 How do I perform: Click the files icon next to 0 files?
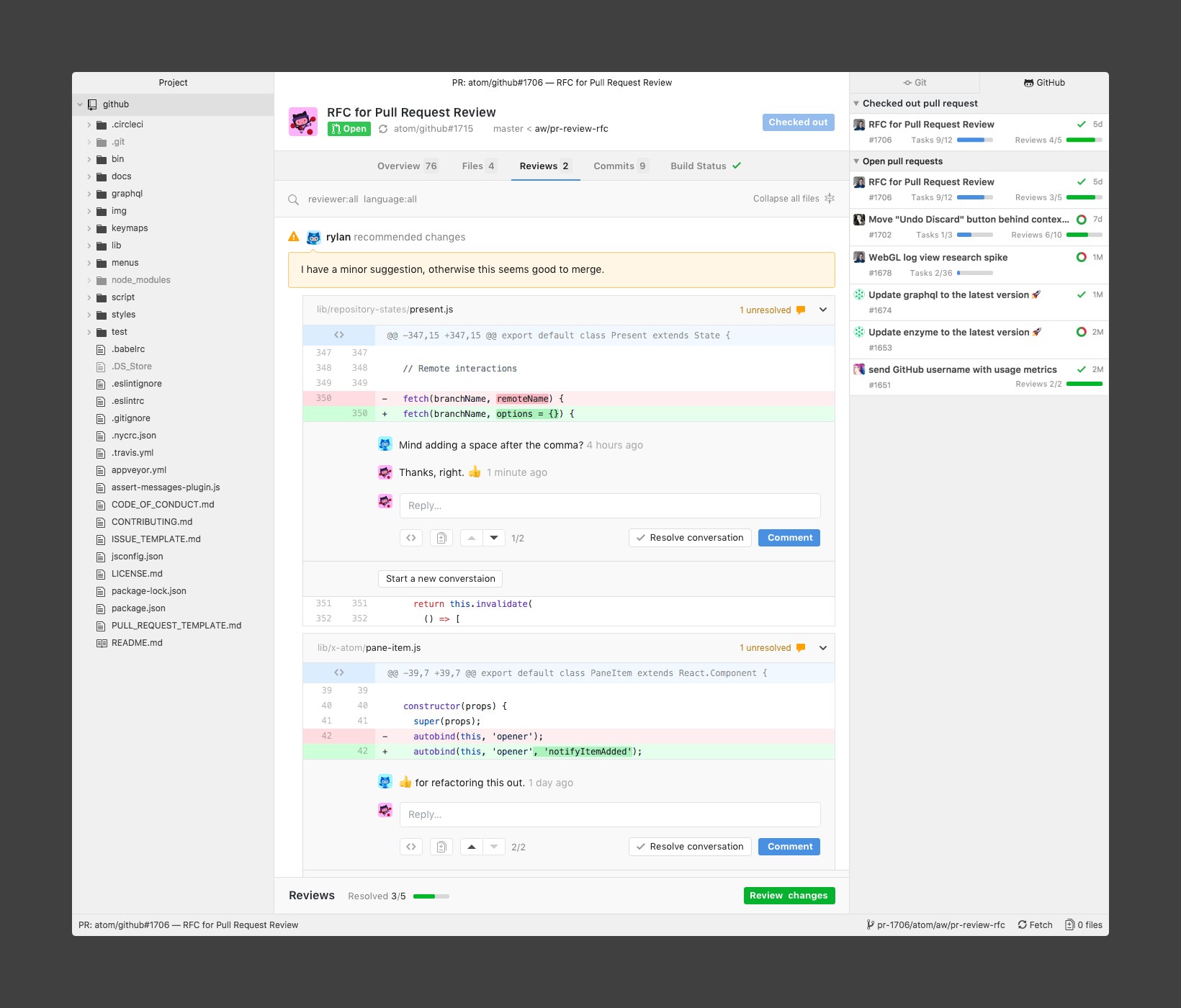pos(1069,924)
